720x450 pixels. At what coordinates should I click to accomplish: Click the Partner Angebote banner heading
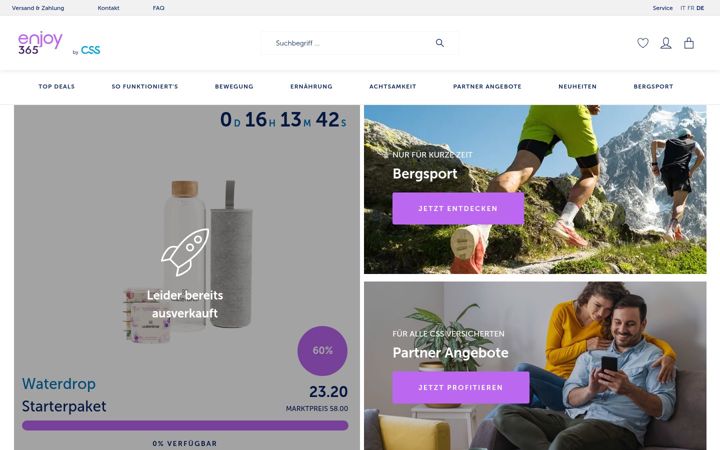(x=450, y=353)
